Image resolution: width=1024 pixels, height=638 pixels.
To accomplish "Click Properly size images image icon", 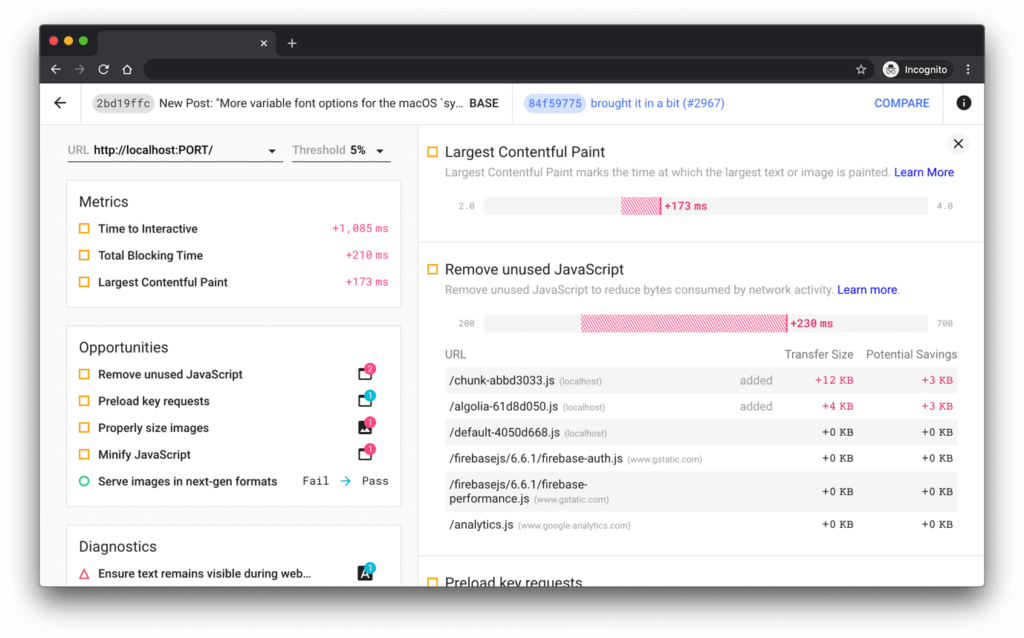I will click(x=365, y=427).
